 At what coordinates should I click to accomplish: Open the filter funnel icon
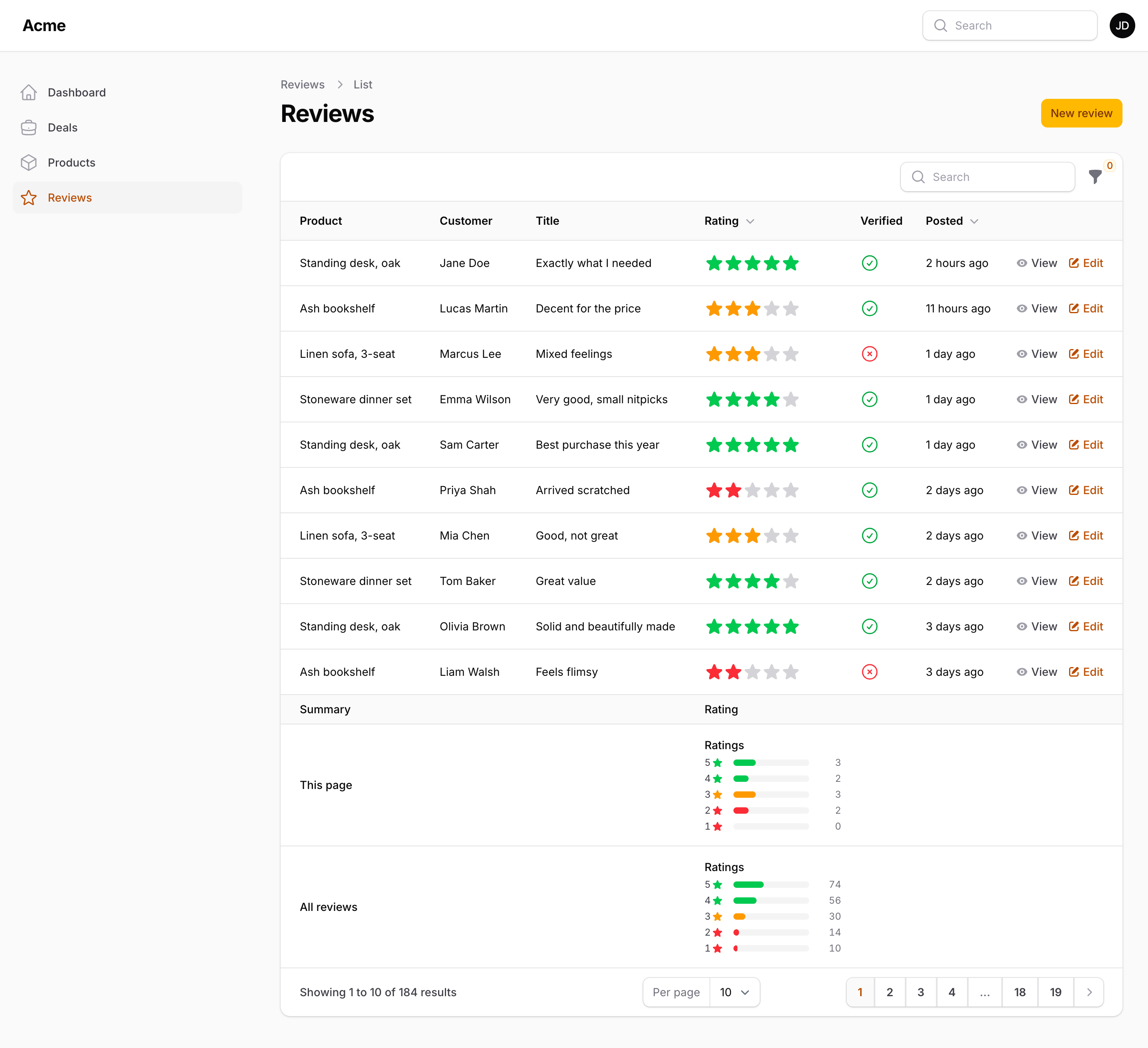[x=1095, y=177]
